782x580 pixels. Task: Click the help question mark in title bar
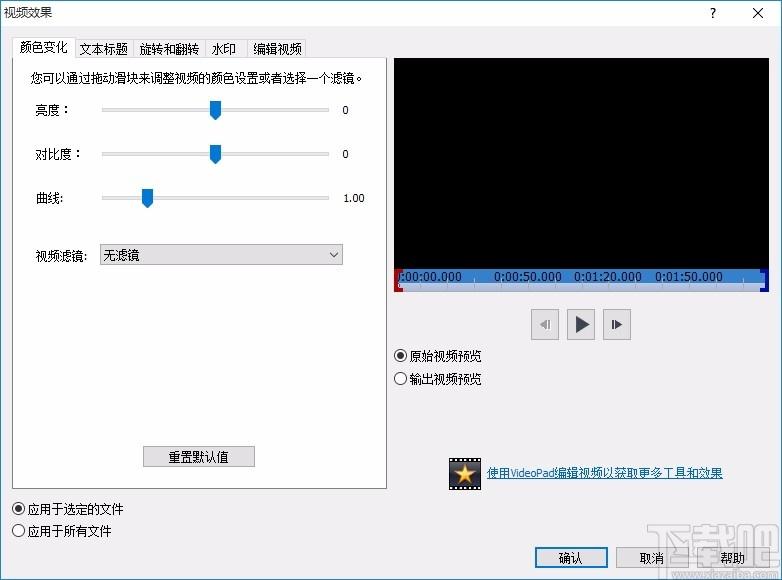click(x=713, y=13)
